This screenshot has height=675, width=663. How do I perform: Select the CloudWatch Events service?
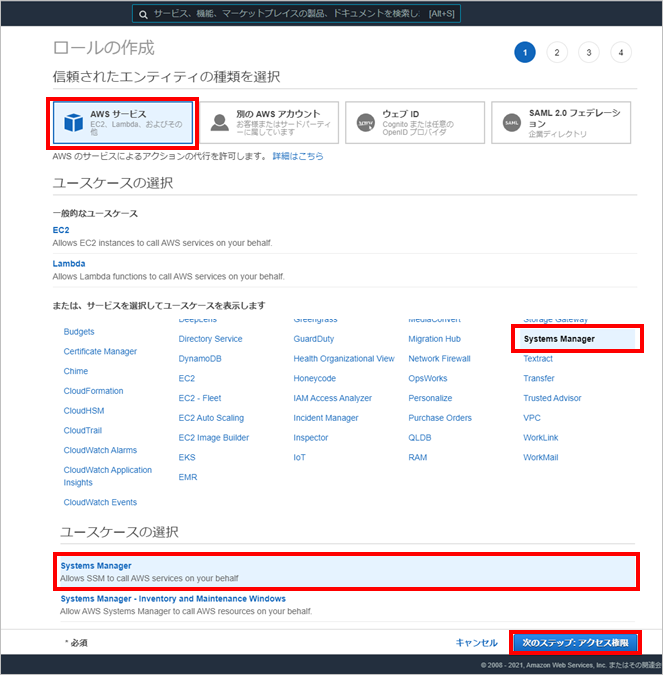[100, 502]
